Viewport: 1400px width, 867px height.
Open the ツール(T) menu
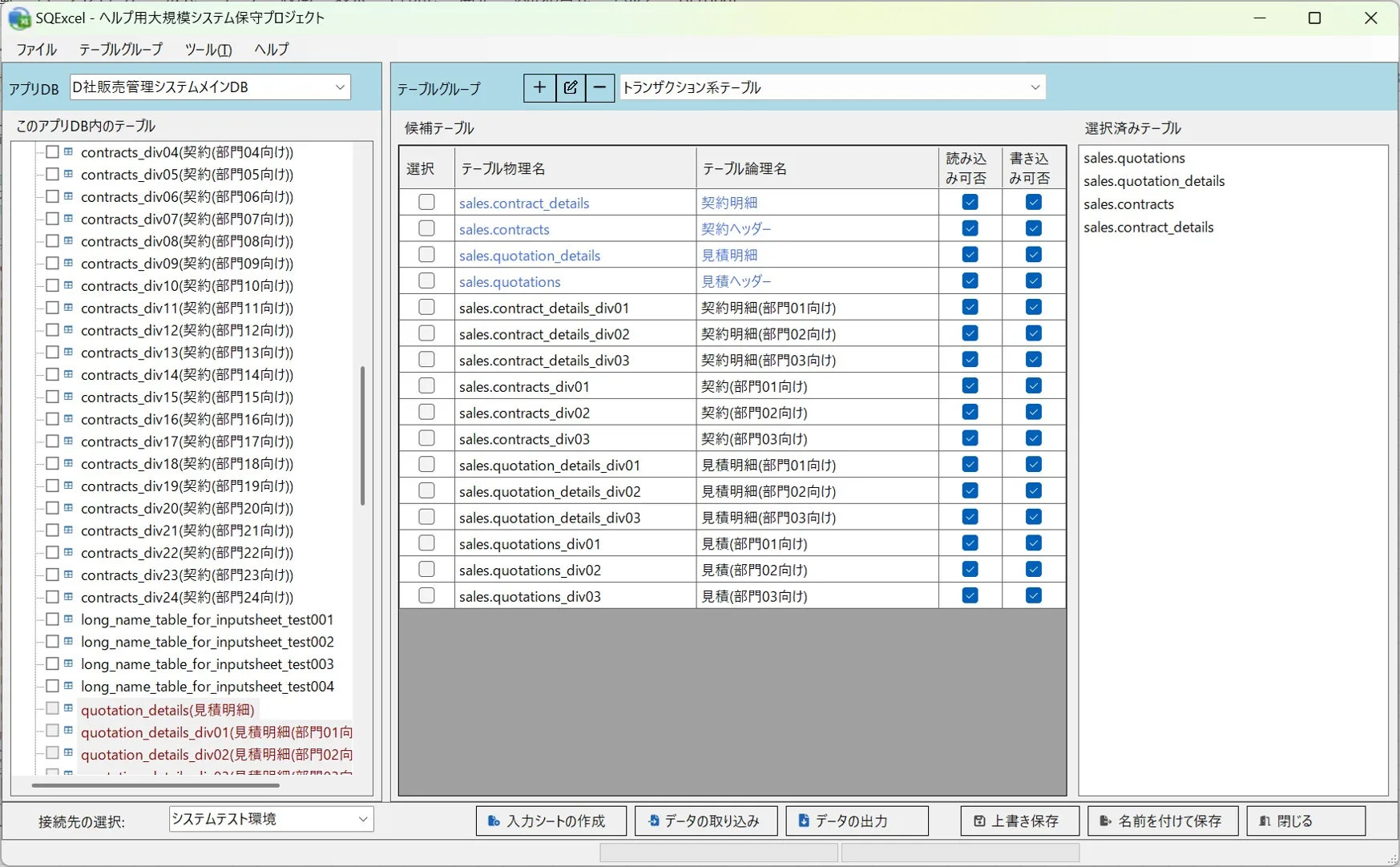point(208,50)
